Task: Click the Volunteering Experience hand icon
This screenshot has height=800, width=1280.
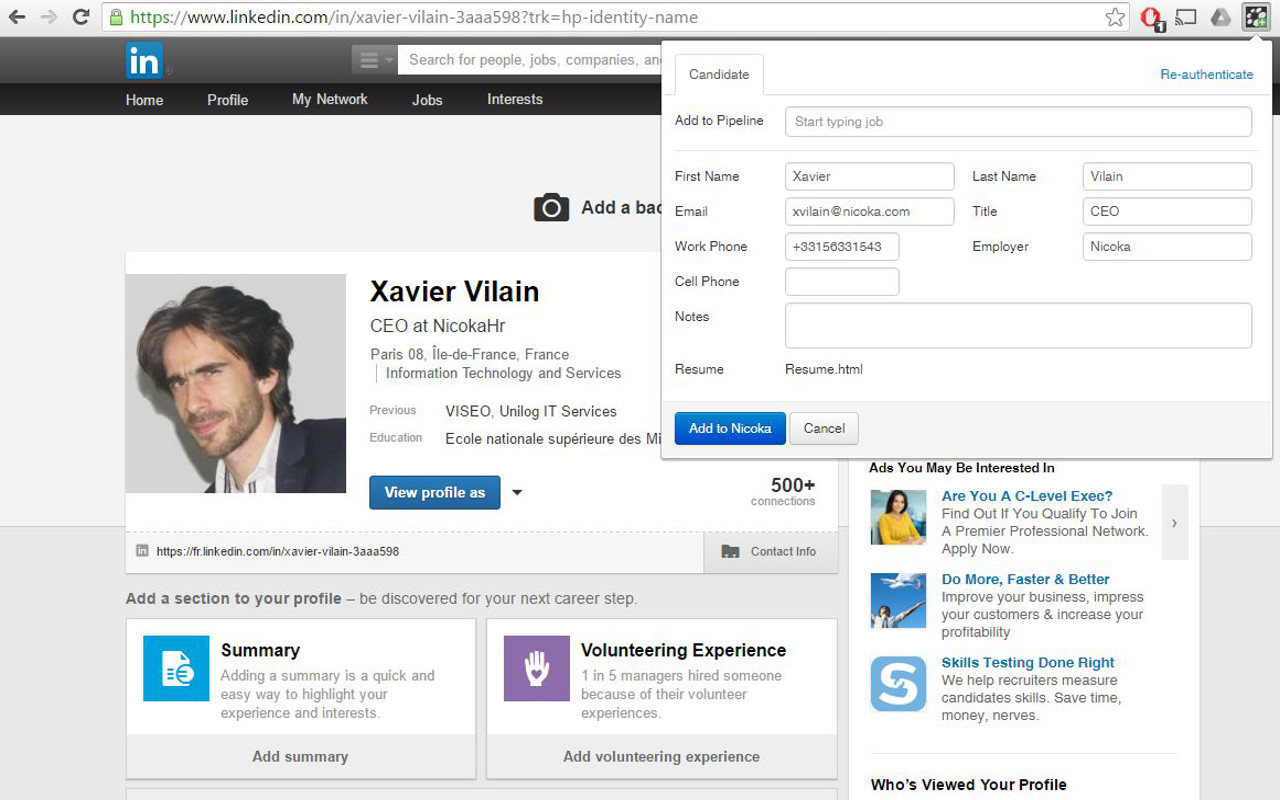Action: pyautogui.click(x=537, y=668)
